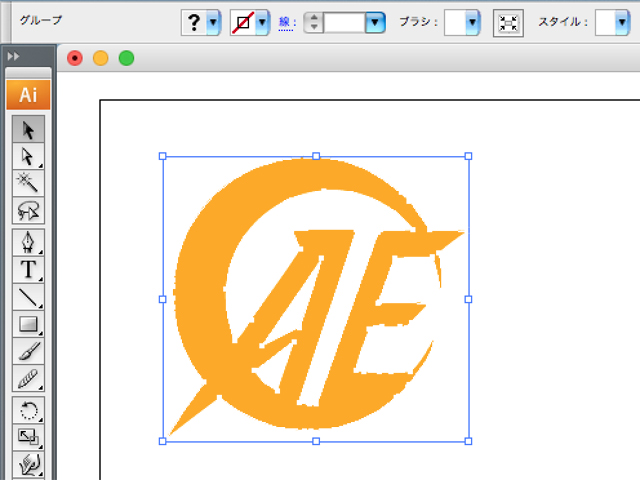Screen dimensions: 640x480
Task: Select the Rotate tool
Action: pyautogui.click(x=28, y=410)
